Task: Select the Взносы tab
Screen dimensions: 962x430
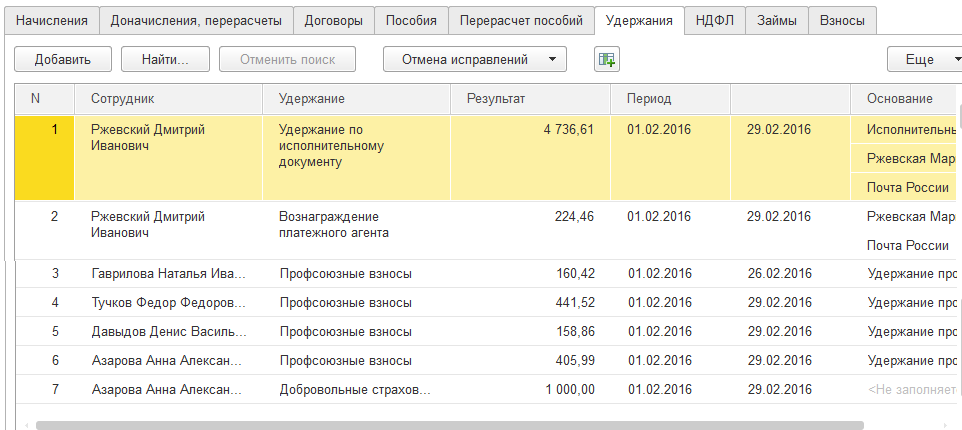Action: click(842, 20)
